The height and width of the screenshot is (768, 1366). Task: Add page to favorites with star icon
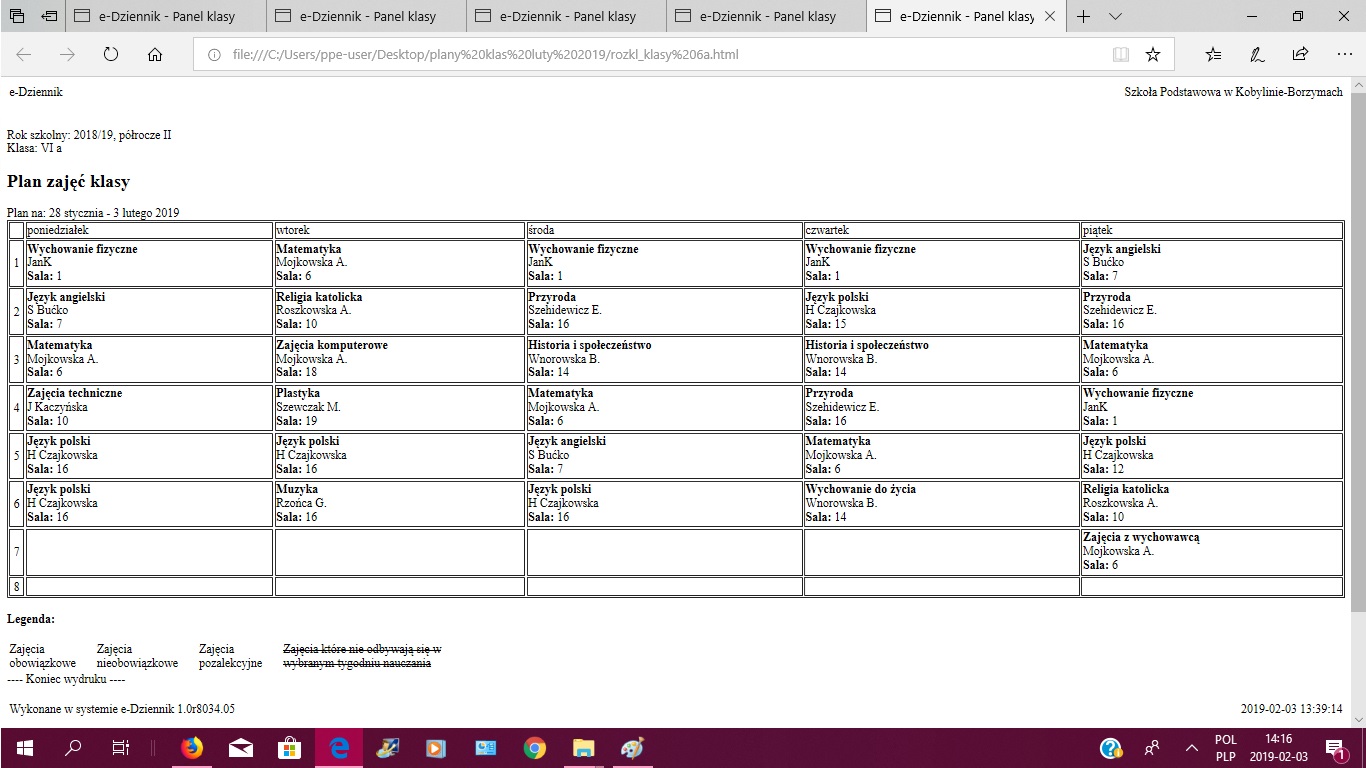(1152, 55)
